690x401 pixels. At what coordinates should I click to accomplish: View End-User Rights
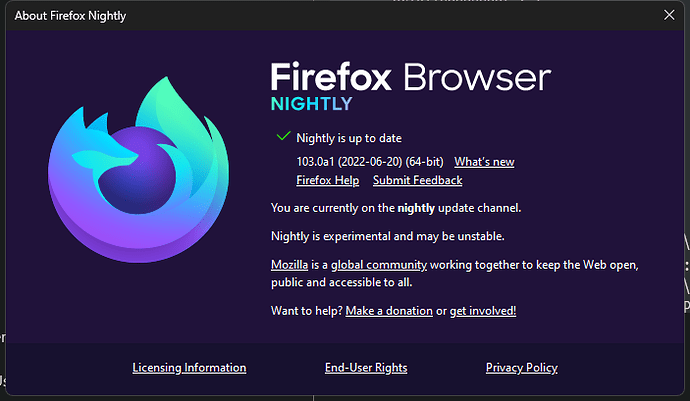point(366,368)
